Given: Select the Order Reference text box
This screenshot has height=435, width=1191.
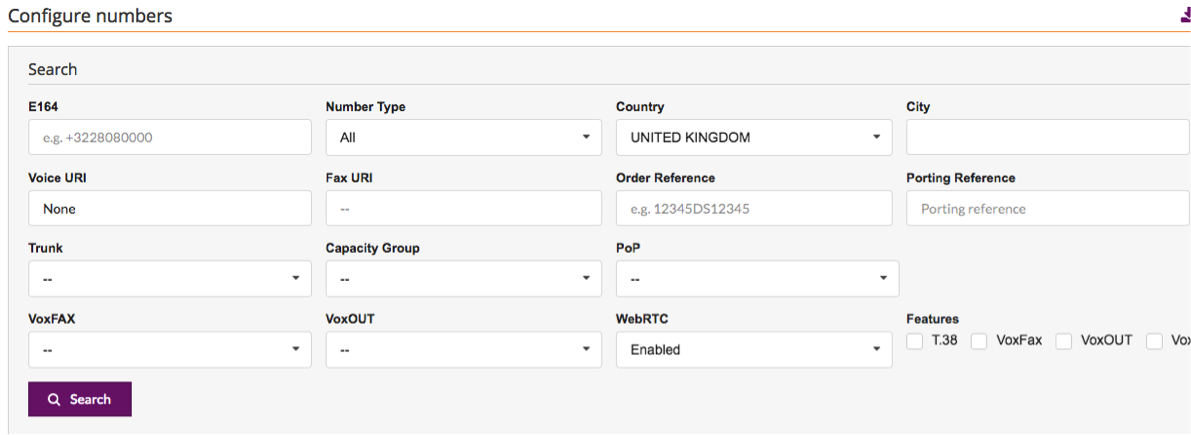Looking at the screenshot, I should pyautogui.click(x=754, y=208).
